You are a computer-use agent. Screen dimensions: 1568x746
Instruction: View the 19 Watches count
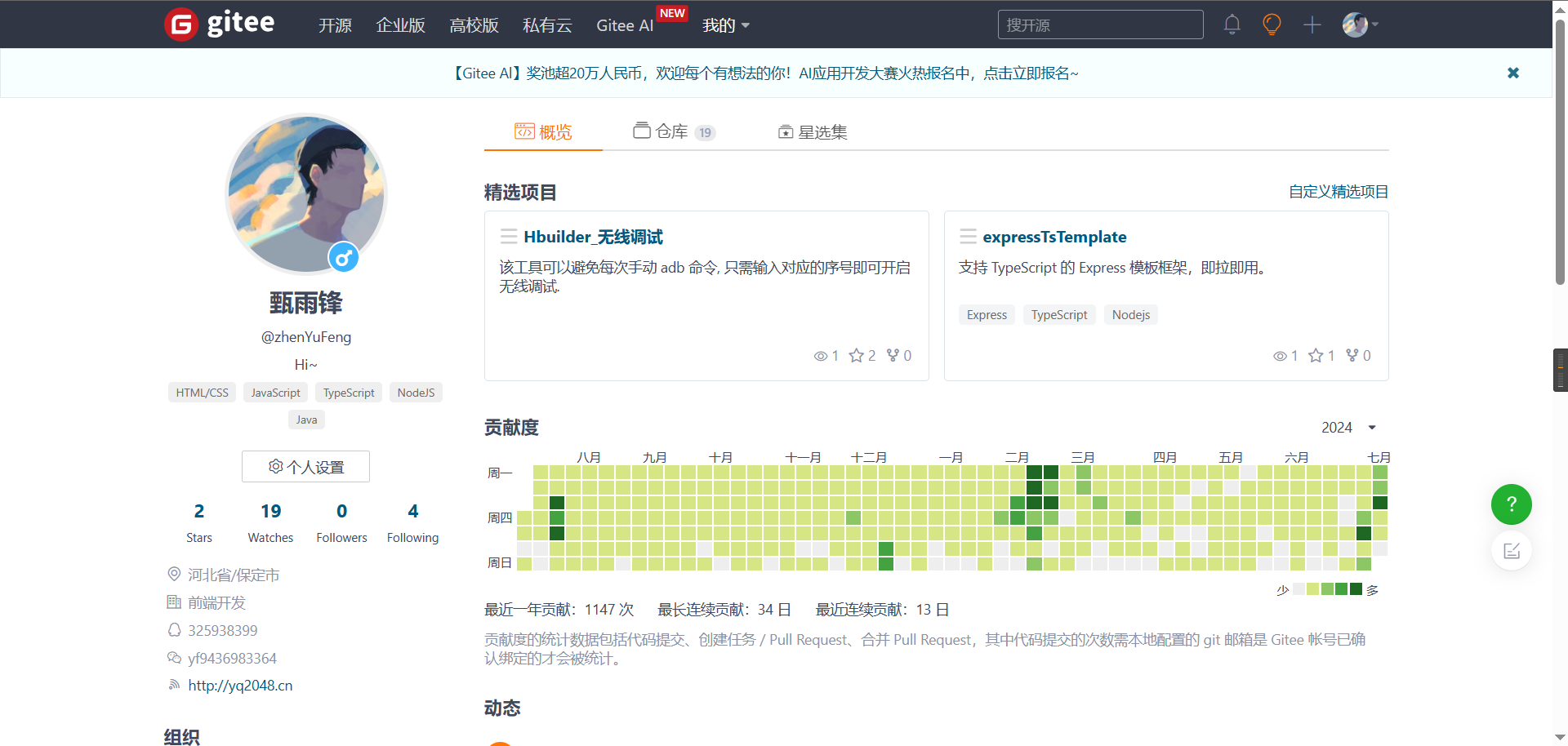pos(270,522)
